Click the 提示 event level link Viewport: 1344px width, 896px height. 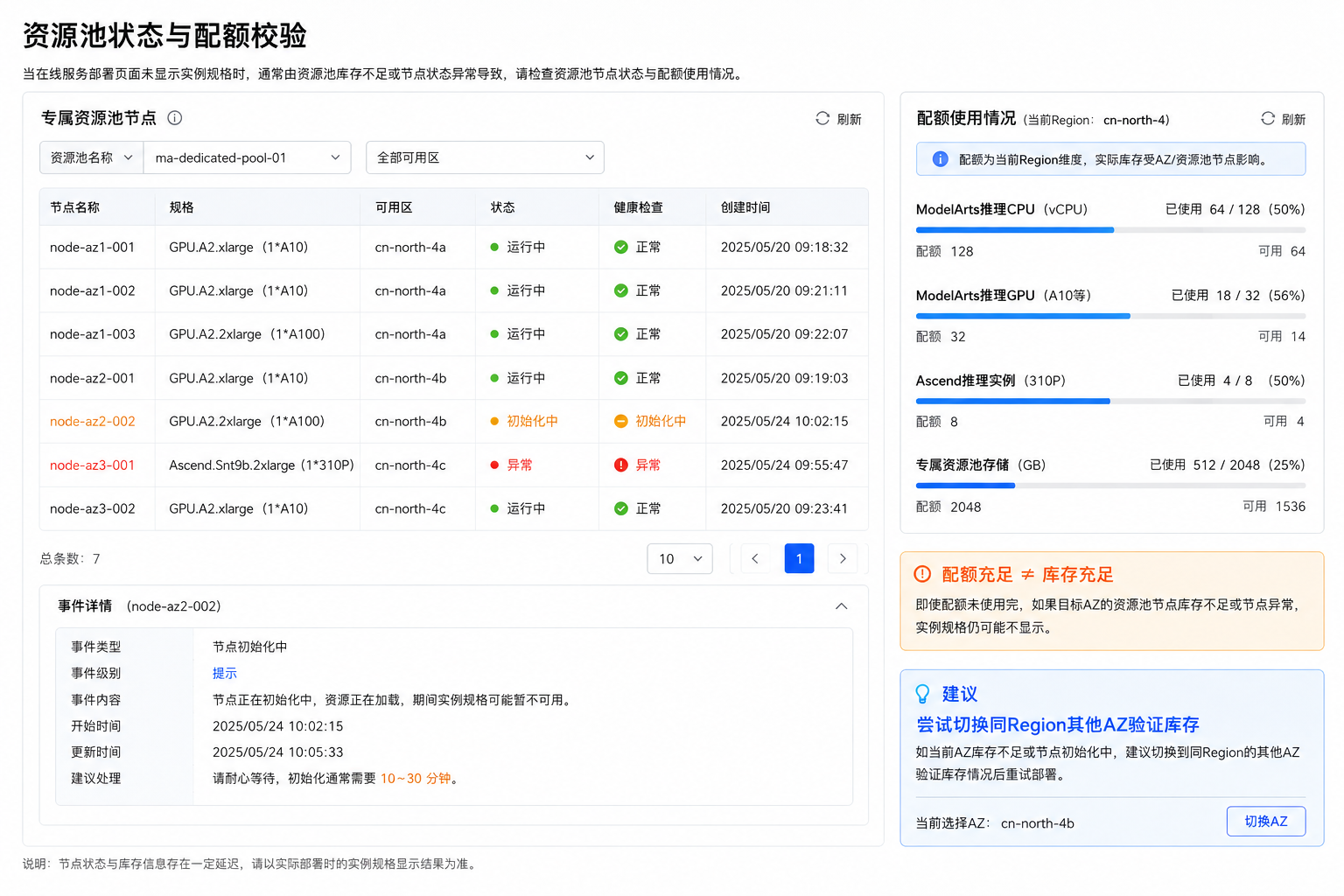(225, 673)
